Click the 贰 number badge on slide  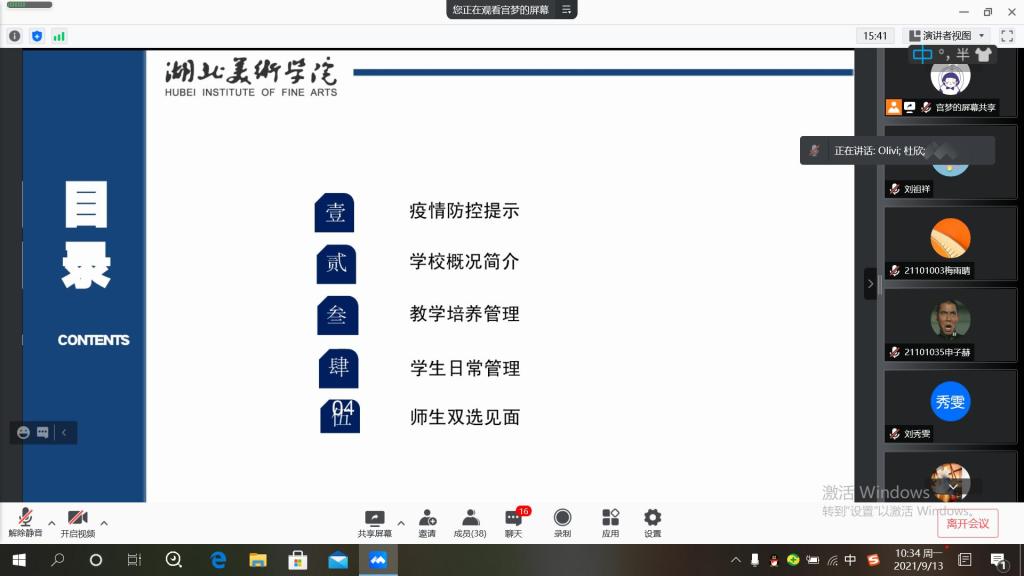[336, 264]
